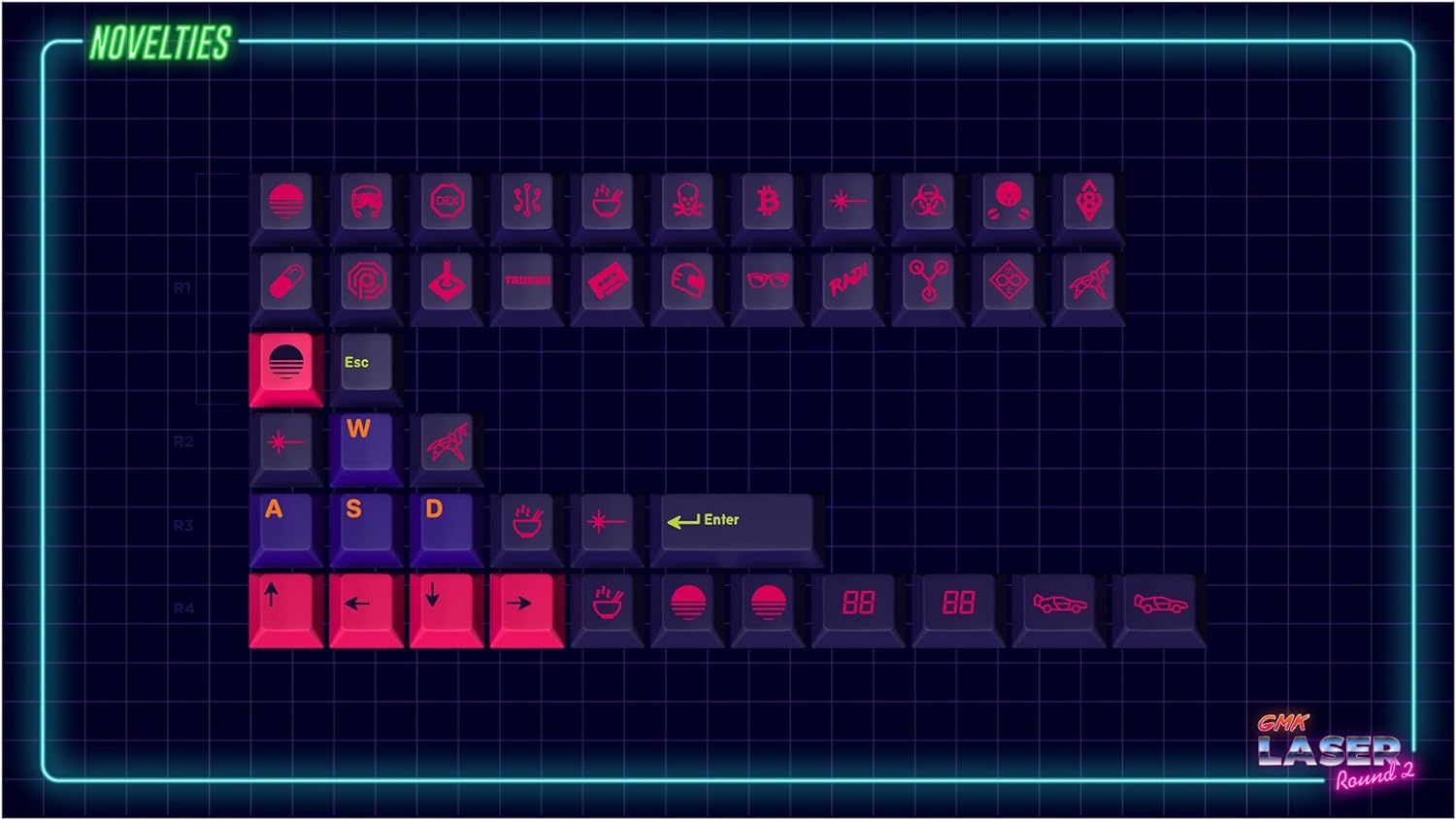Select the last sports car keycap in arrow row

tap(1159, 610)
